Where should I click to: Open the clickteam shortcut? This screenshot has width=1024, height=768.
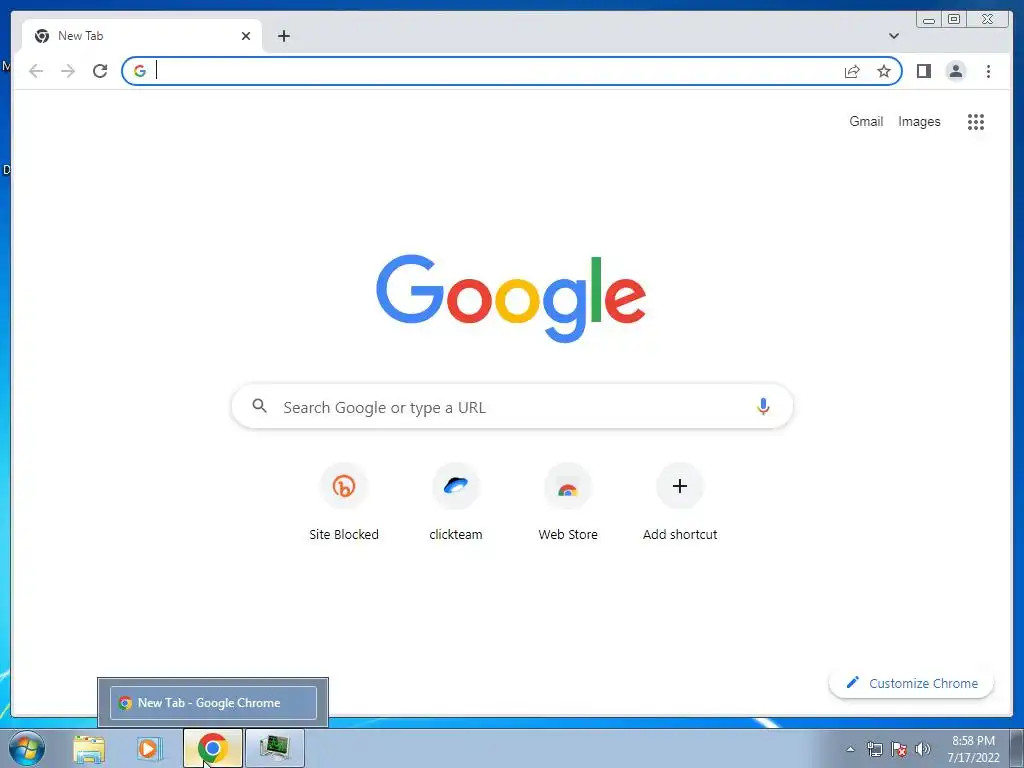coord(456,502)
